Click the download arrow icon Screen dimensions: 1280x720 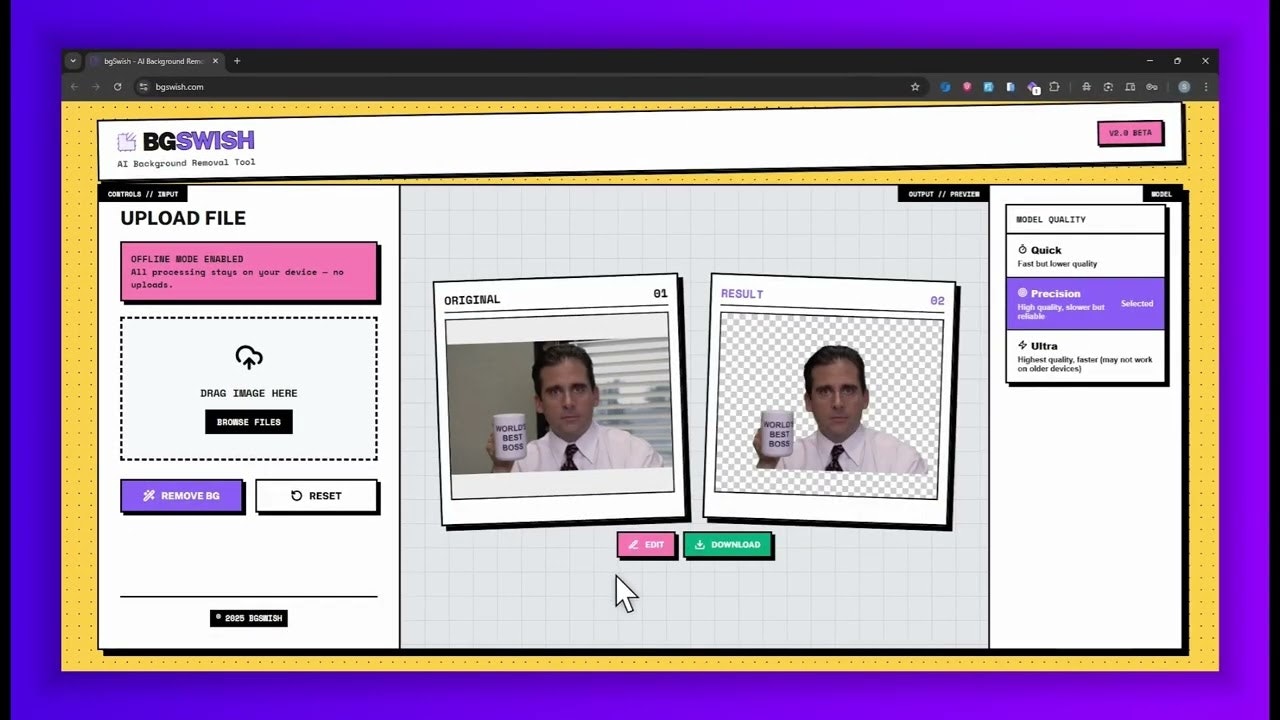pyautogui.click(x=700, y=545)
